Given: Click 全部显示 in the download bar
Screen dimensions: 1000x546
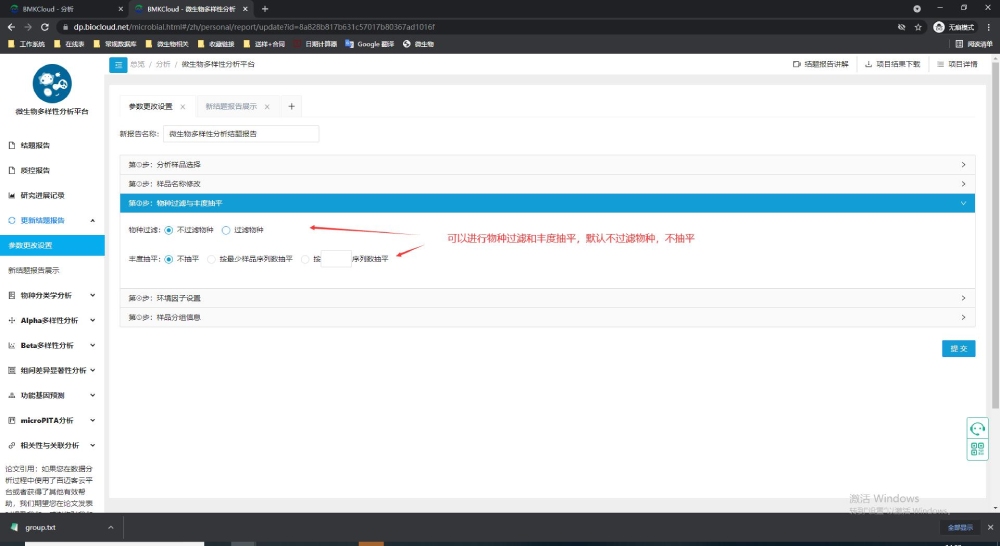Looking at the screenshot, I should (959, 527).
